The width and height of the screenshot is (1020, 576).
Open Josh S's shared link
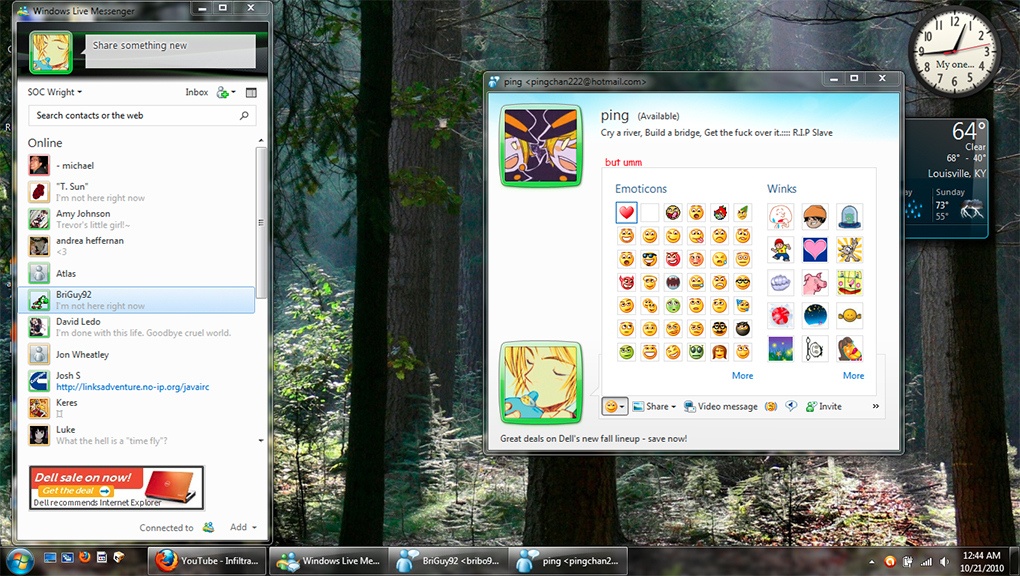click(132, 387)
